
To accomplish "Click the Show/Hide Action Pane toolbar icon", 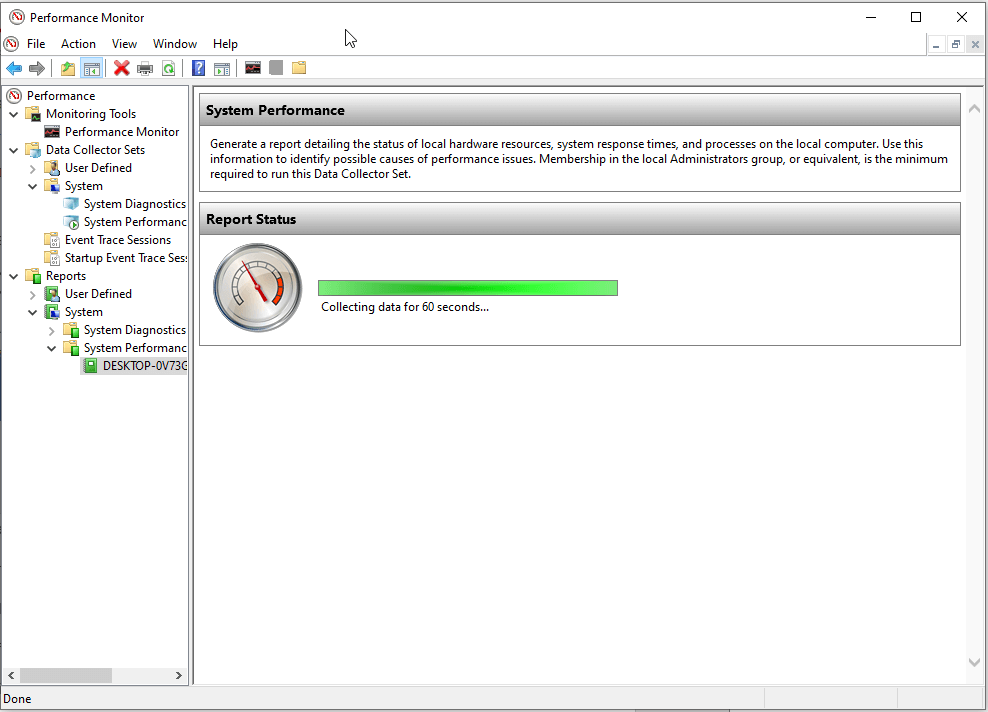I will (221, 67).
